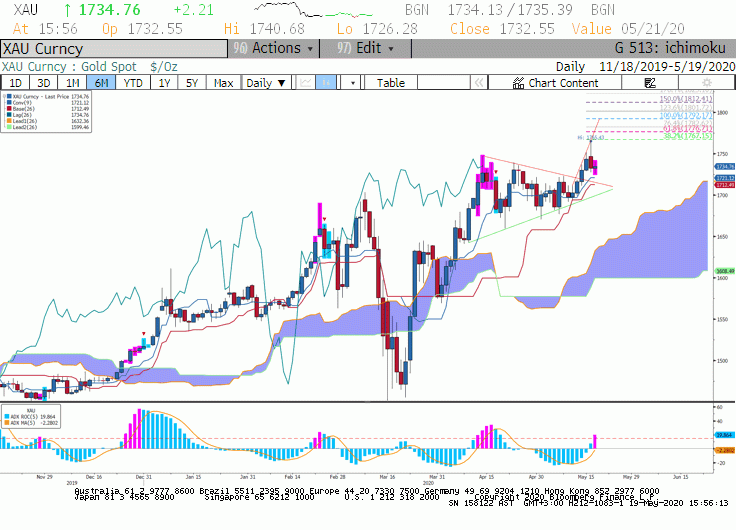Open the Daily periodicity dropdown

(266, 83)
